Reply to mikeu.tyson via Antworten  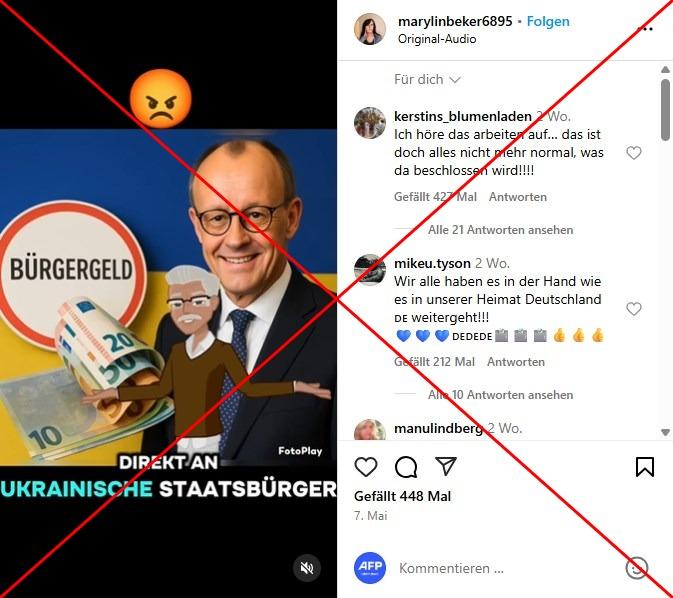(x=515, y=361)
